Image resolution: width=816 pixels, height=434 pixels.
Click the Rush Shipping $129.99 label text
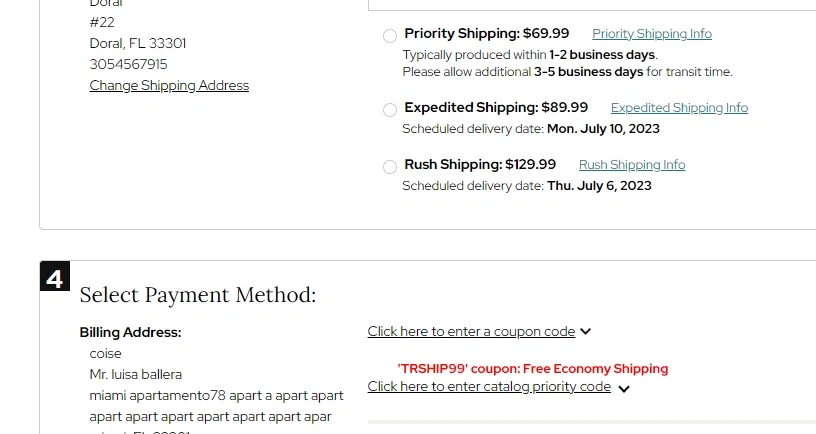tap(480, 165)
